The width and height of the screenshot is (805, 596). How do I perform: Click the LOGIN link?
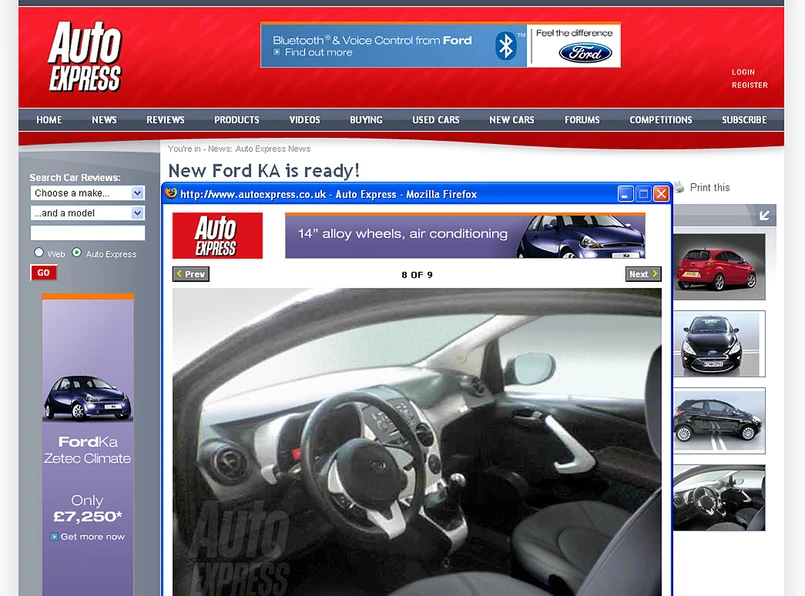pyautogui.click(x=743, y=72)
